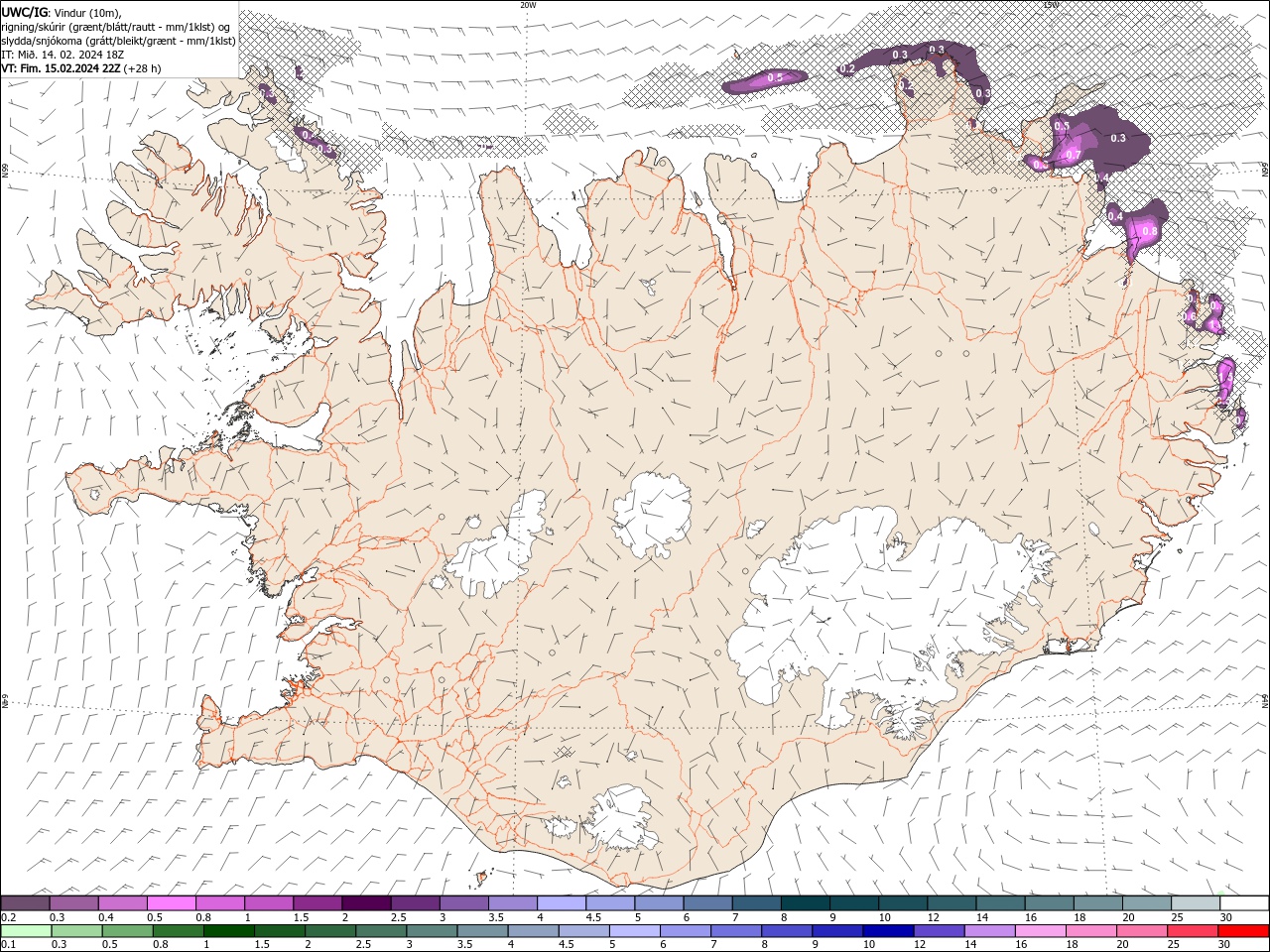
Task: Click the 'UWC/IG' title text
Action: pos(25,12)
